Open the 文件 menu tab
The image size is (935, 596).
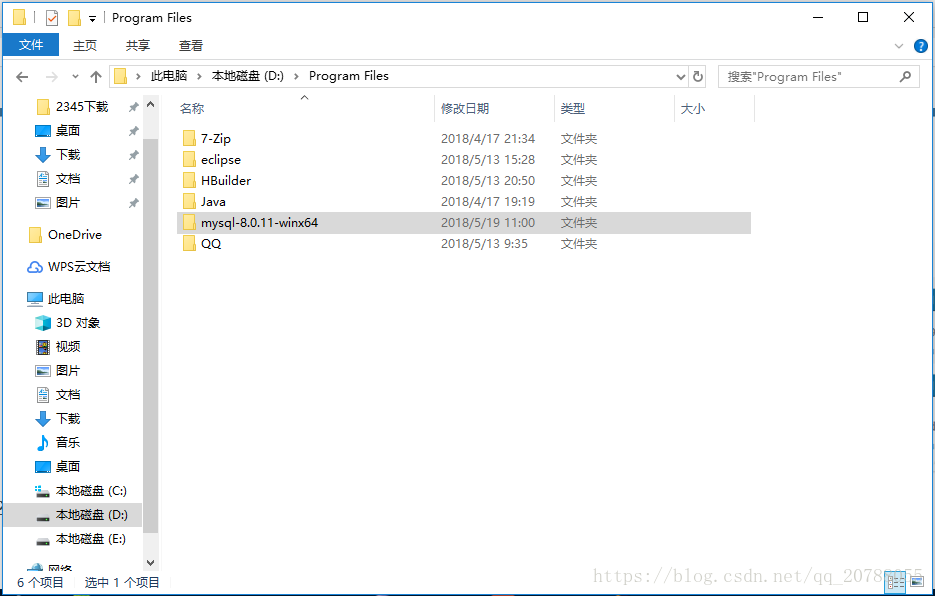tap(31, 45)
